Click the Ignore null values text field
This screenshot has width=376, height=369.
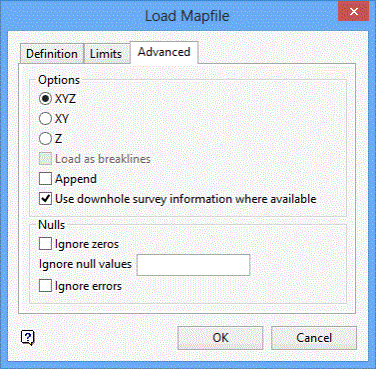click(x=193, y=265)
